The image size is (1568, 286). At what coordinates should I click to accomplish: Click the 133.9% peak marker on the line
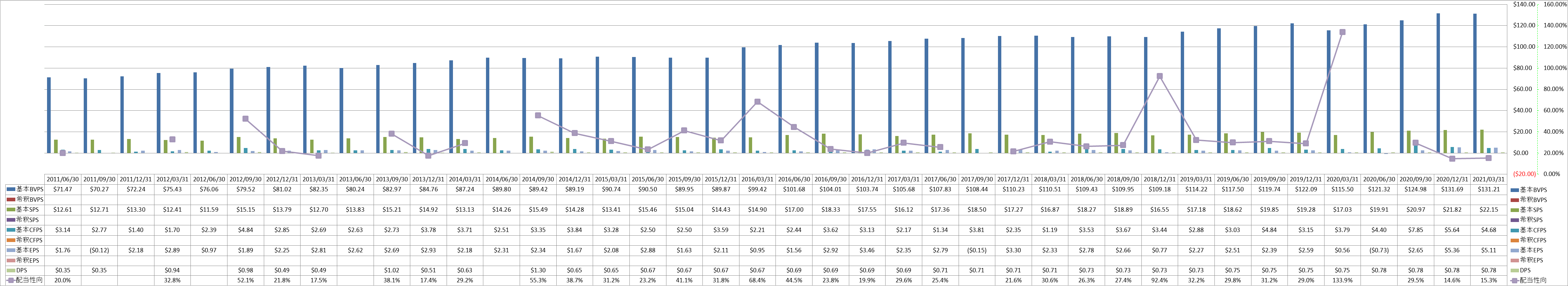[x=1342, y=32]
